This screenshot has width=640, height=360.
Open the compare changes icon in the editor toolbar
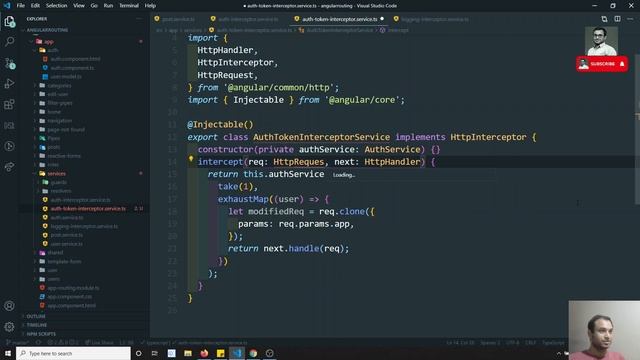pyautogui.click(x=604, y=19)
